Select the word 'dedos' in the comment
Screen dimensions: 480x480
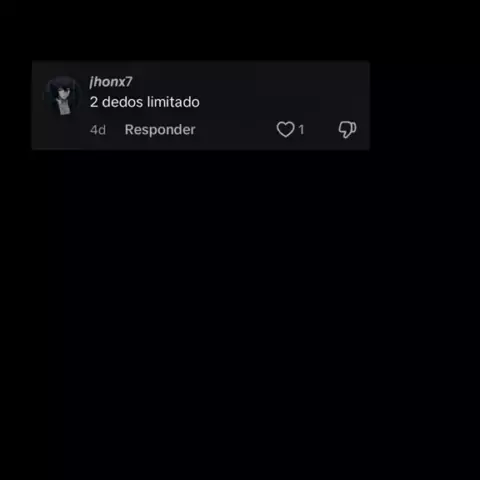pos(123,102)
